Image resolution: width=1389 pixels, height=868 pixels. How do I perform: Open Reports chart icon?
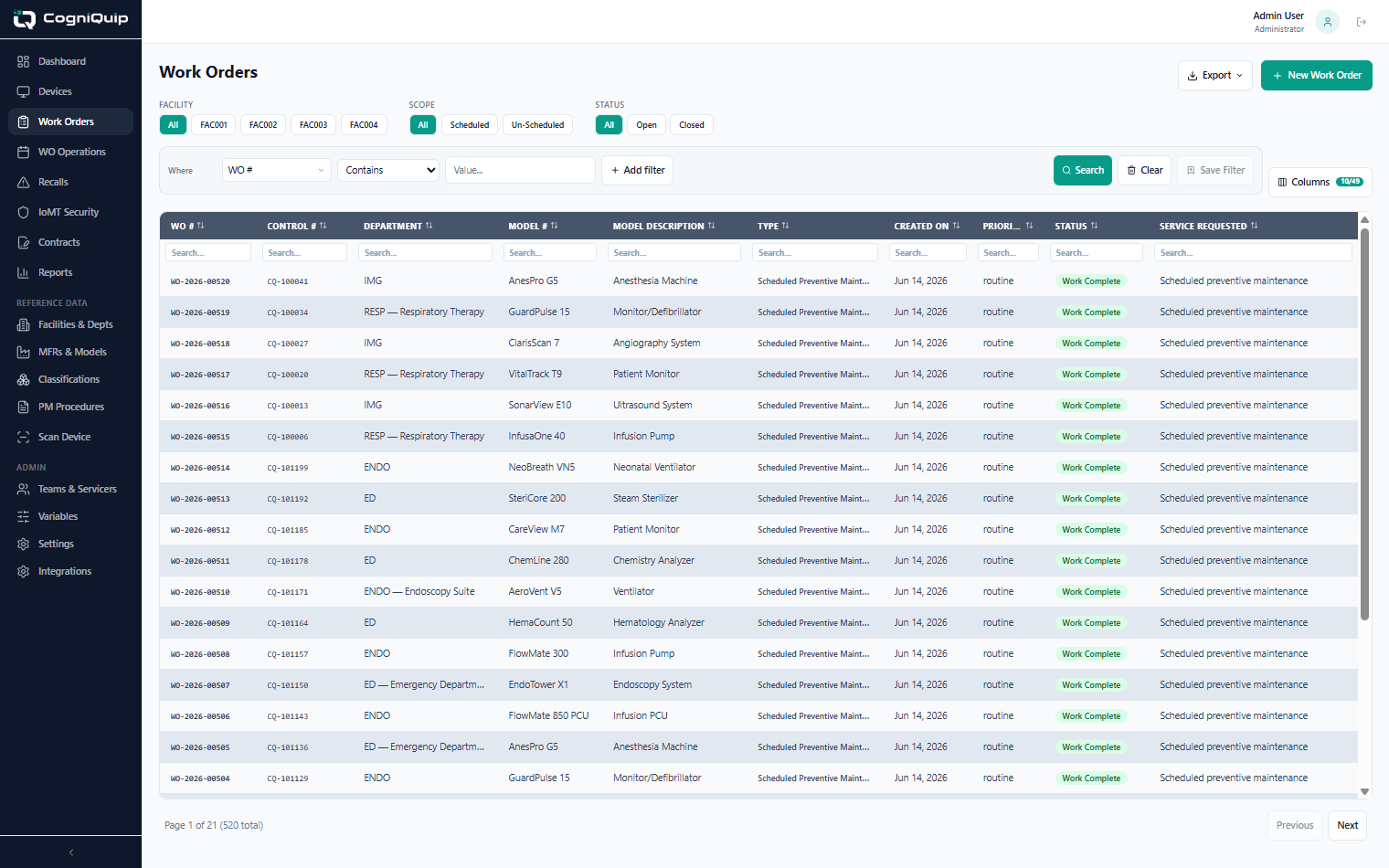coord(23,272)
